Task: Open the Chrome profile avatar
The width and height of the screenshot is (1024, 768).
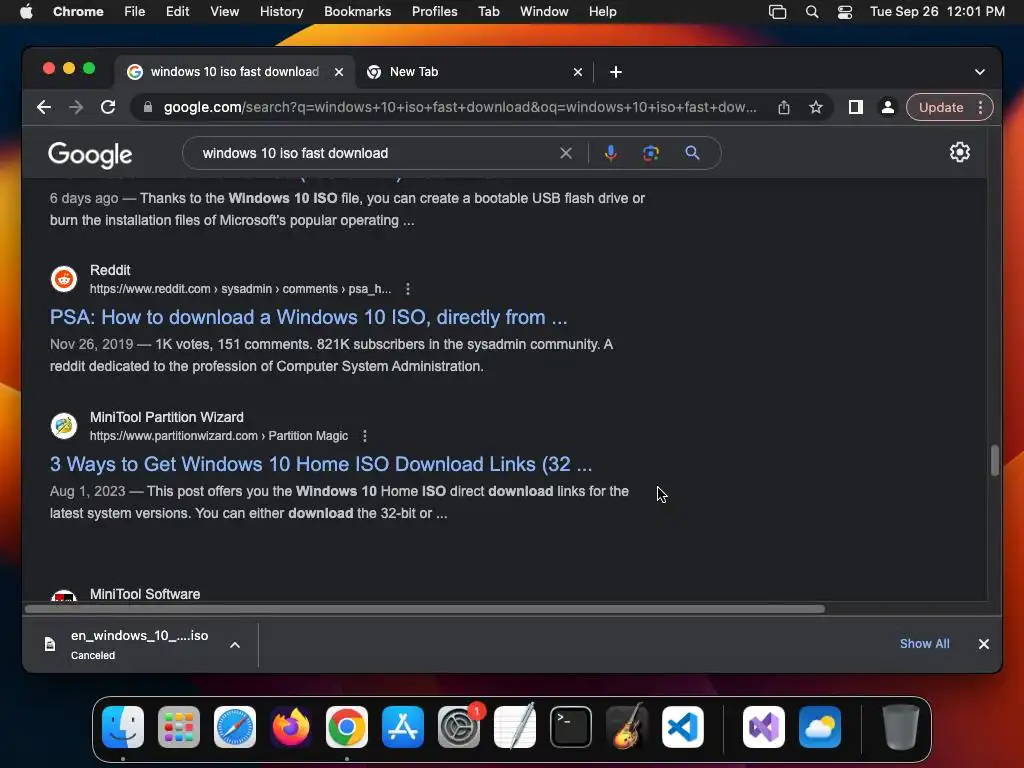Action: click(x=888, y=107)
